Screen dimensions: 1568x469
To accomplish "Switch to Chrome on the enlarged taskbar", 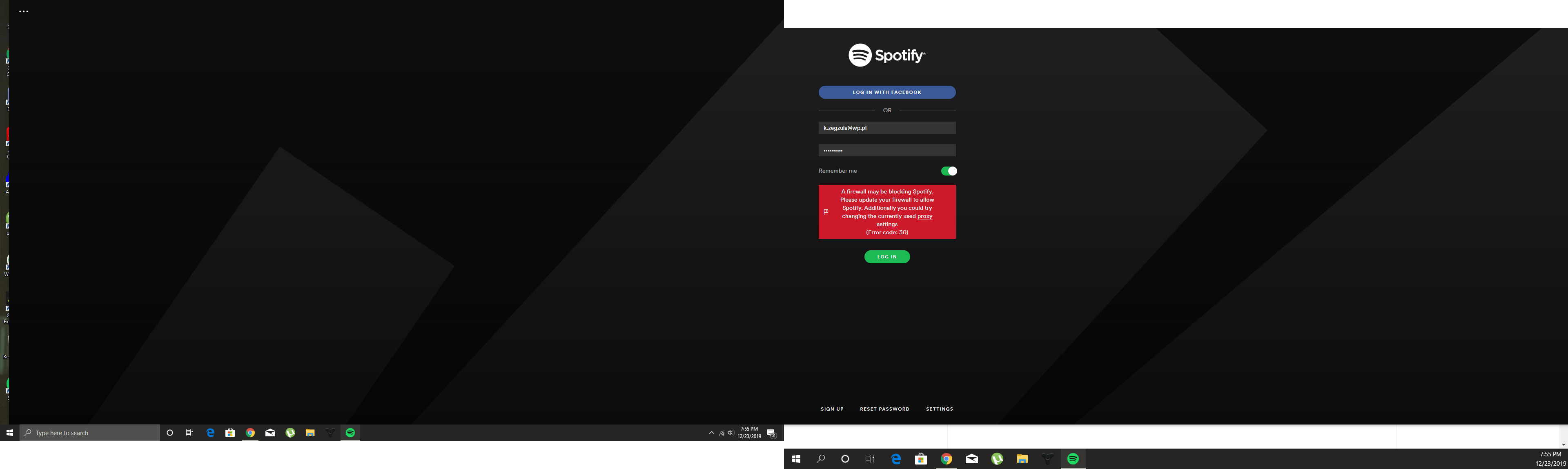I will tap(947, 459).
